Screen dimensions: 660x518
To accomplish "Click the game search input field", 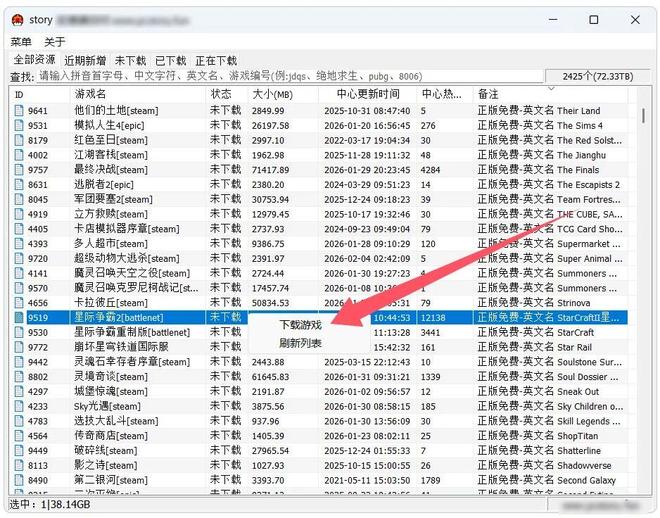I will coord(290,76).
